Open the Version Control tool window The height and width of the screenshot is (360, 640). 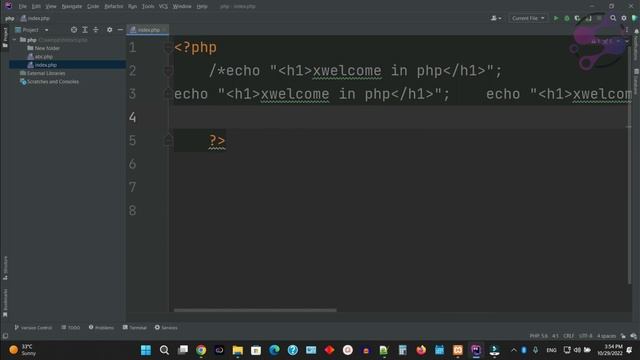[x=33, y=328]
